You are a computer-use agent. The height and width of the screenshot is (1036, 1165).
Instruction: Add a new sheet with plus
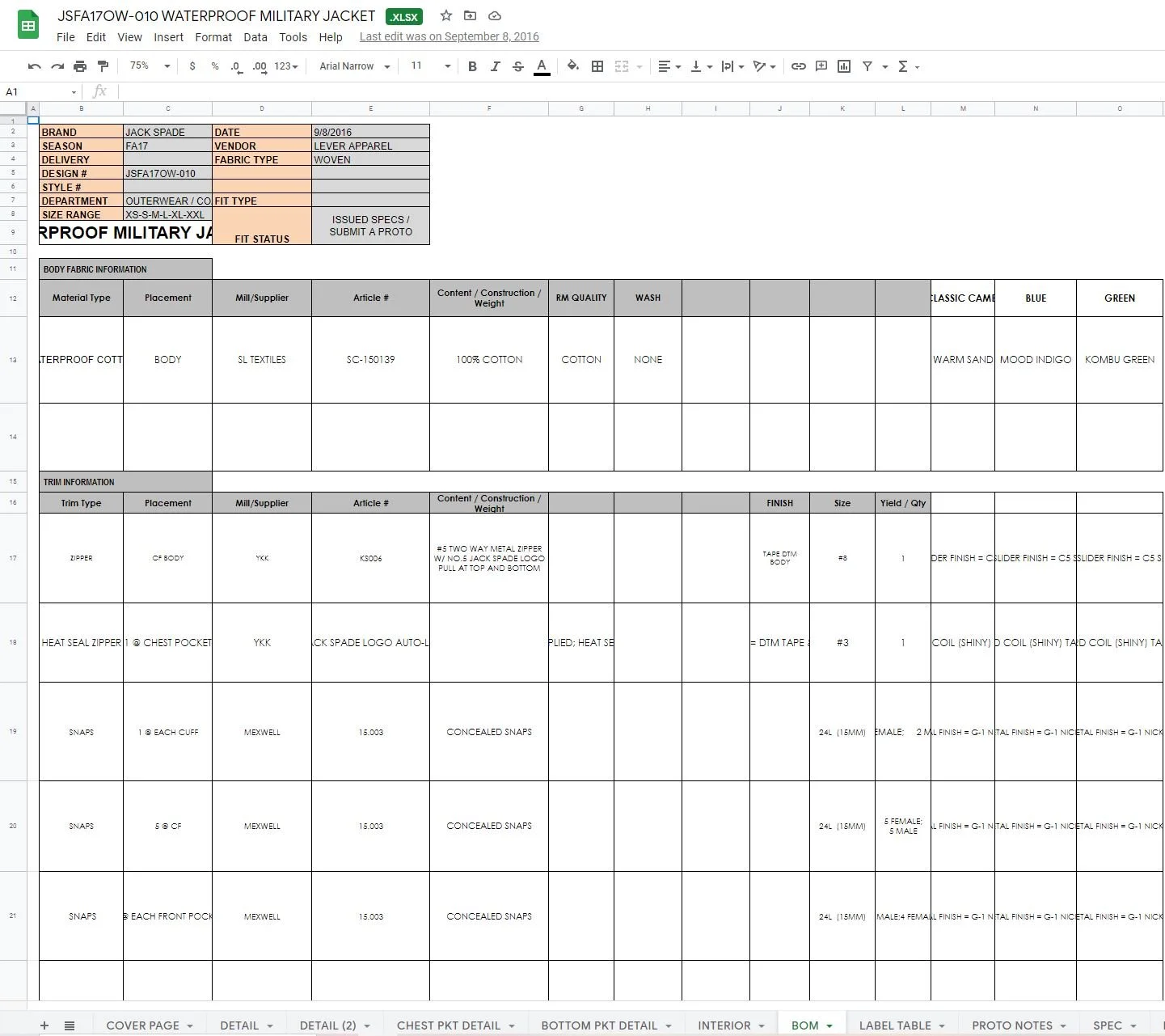click(44, 1025)
